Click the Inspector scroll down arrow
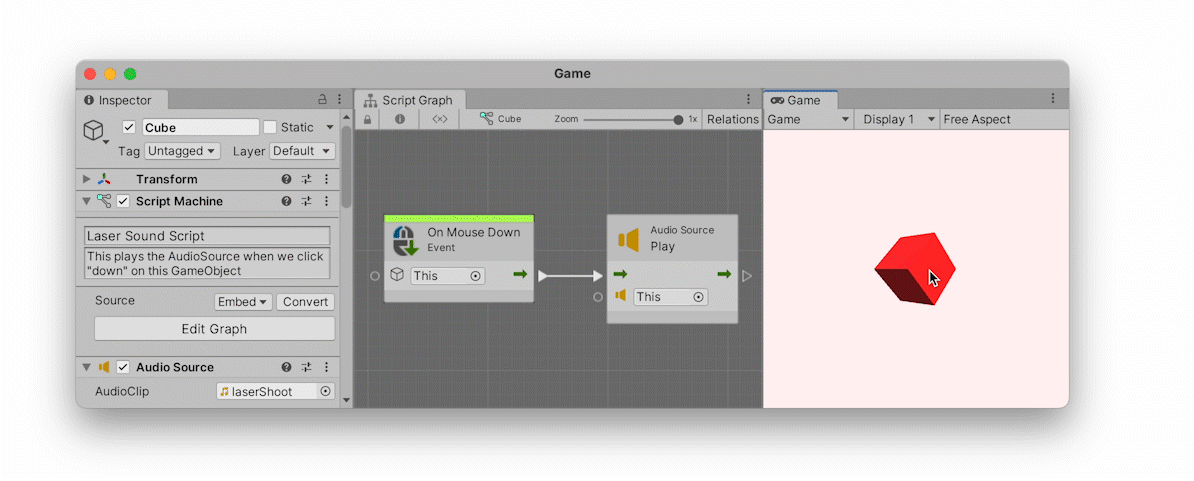The height and width of the screenshot is (481, 1194). [x=346, y=400]
